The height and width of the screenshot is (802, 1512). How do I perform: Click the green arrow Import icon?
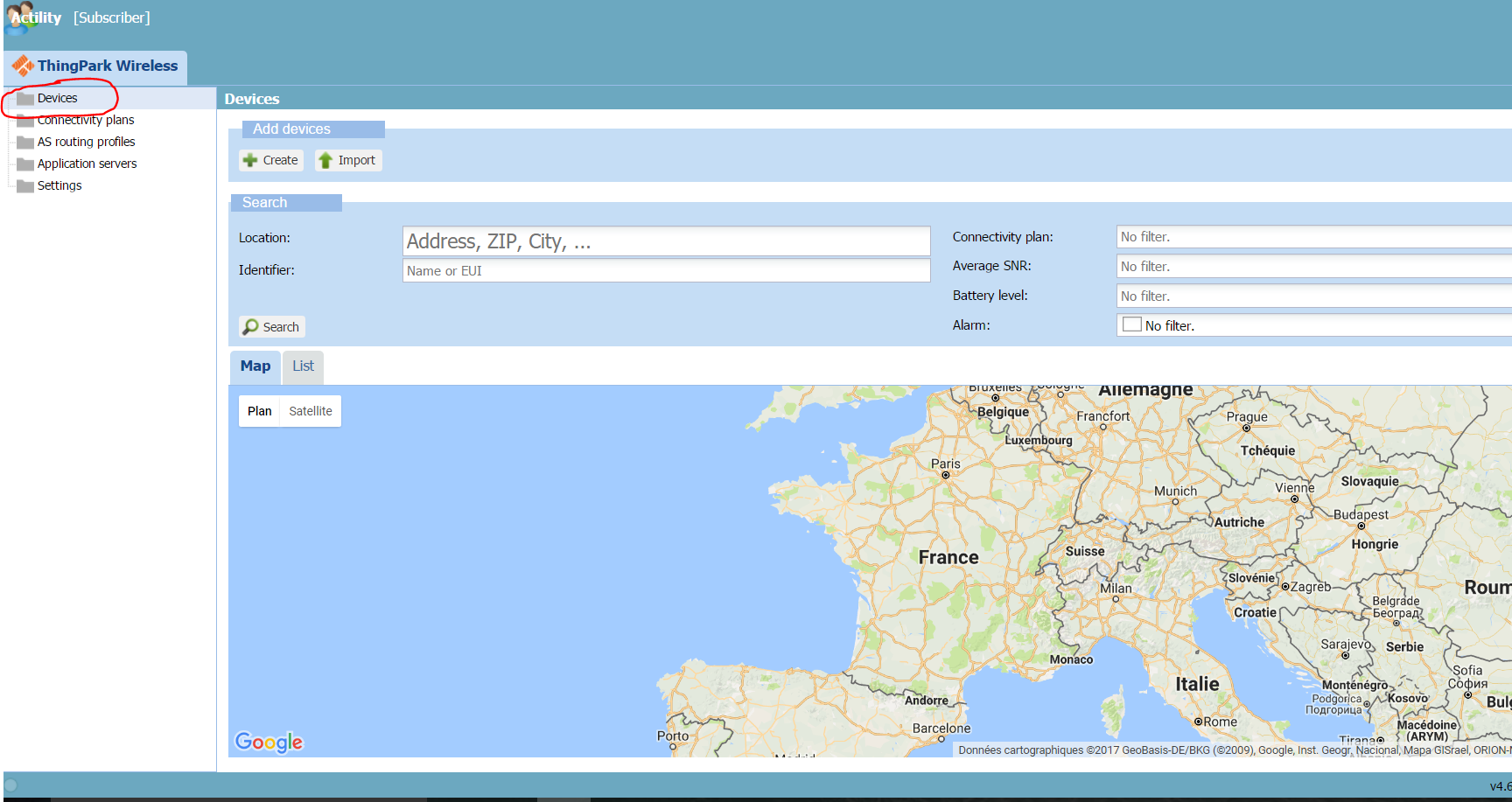pyautogui.click(x=325, y=160)
